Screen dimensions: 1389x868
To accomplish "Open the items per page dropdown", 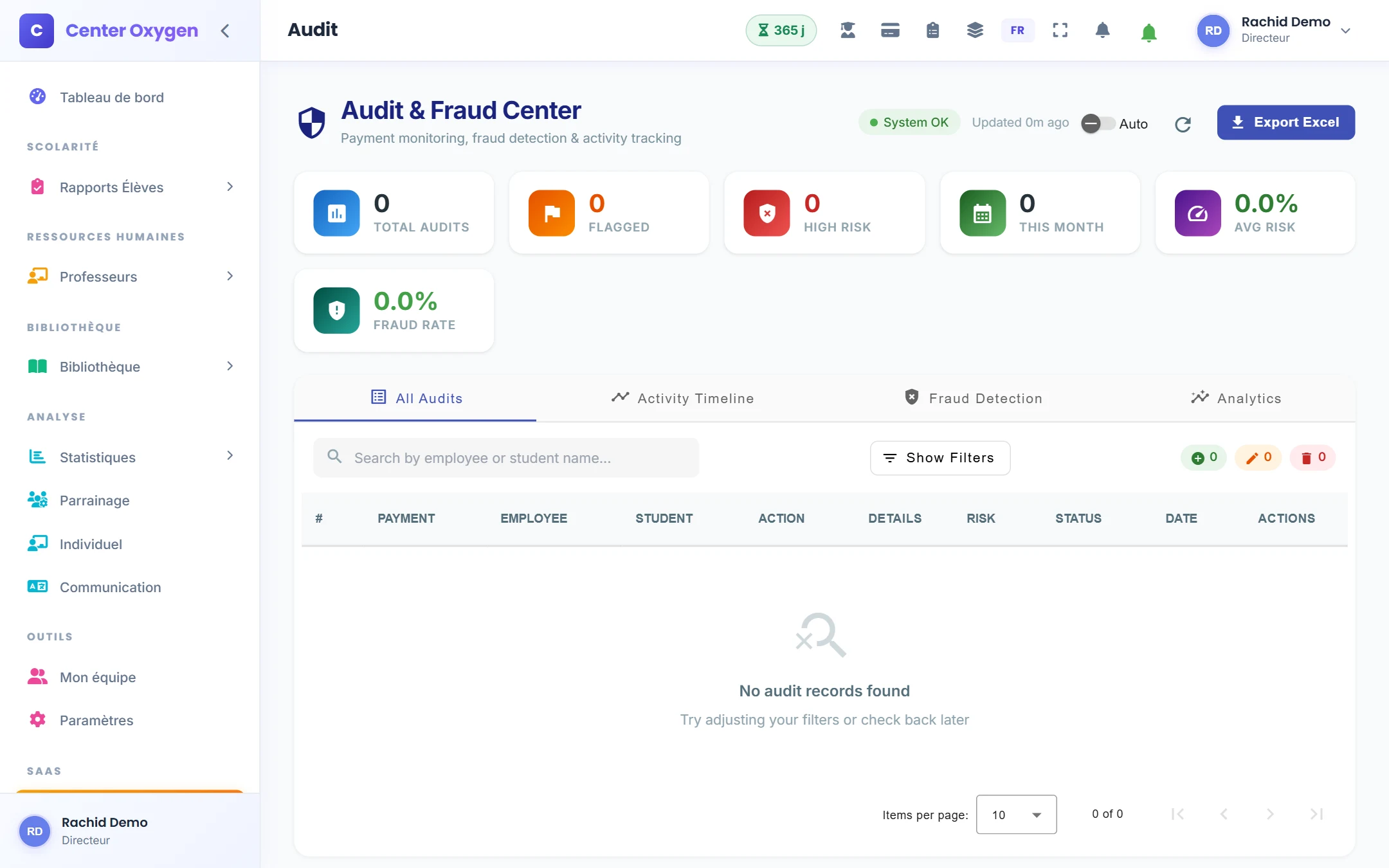I will [1016, 815].
